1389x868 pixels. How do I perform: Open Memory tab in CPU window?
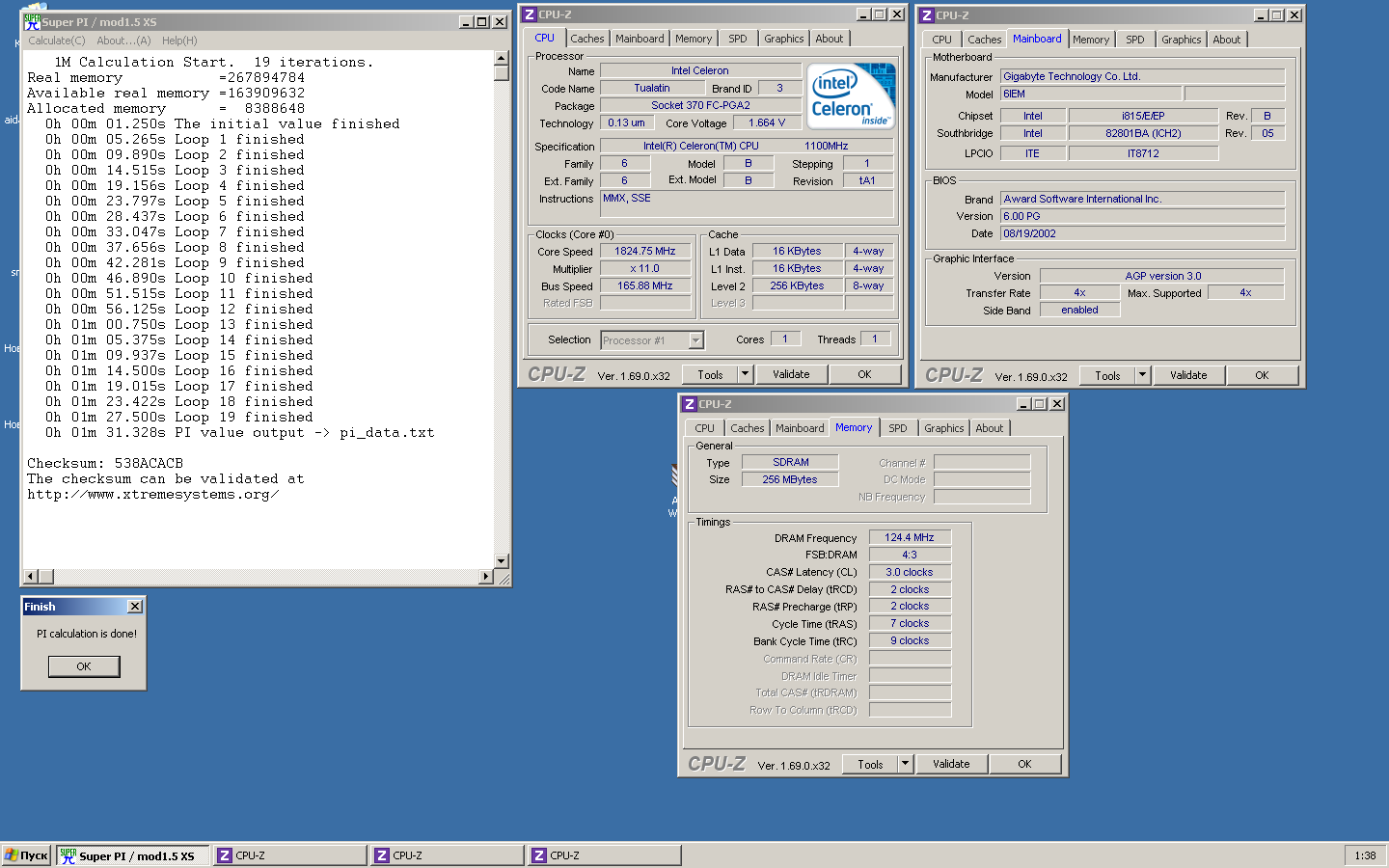[694, 39]
